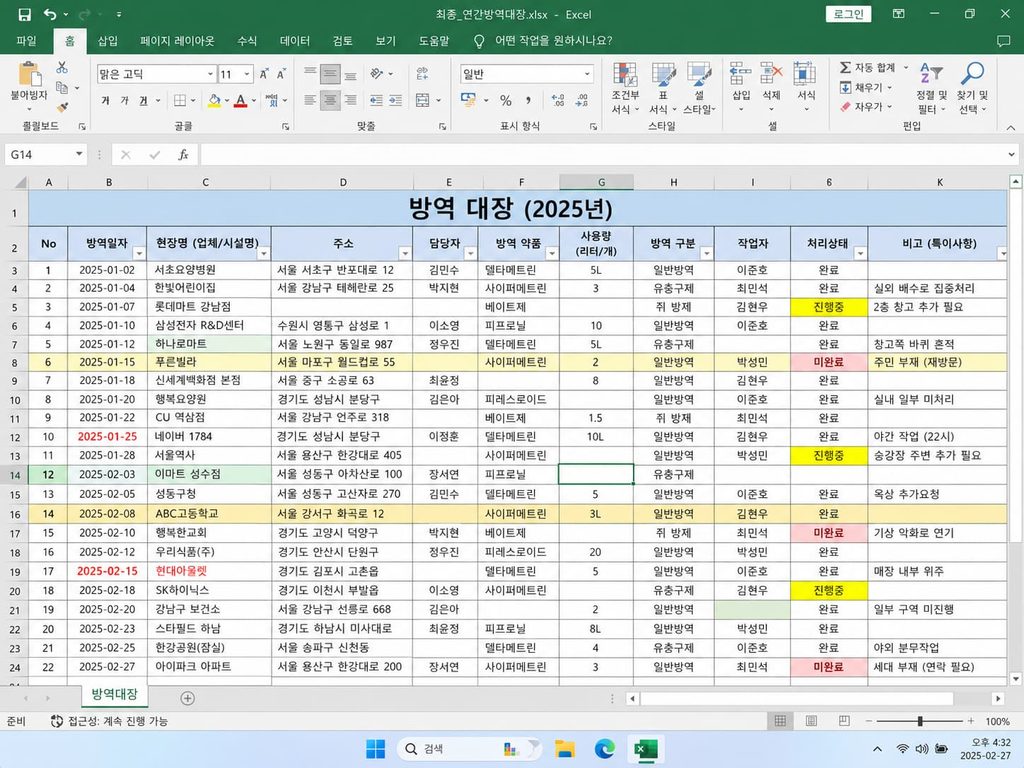
Task: Toggle bold (가) formatting
Action: click(x=106, y=101)
